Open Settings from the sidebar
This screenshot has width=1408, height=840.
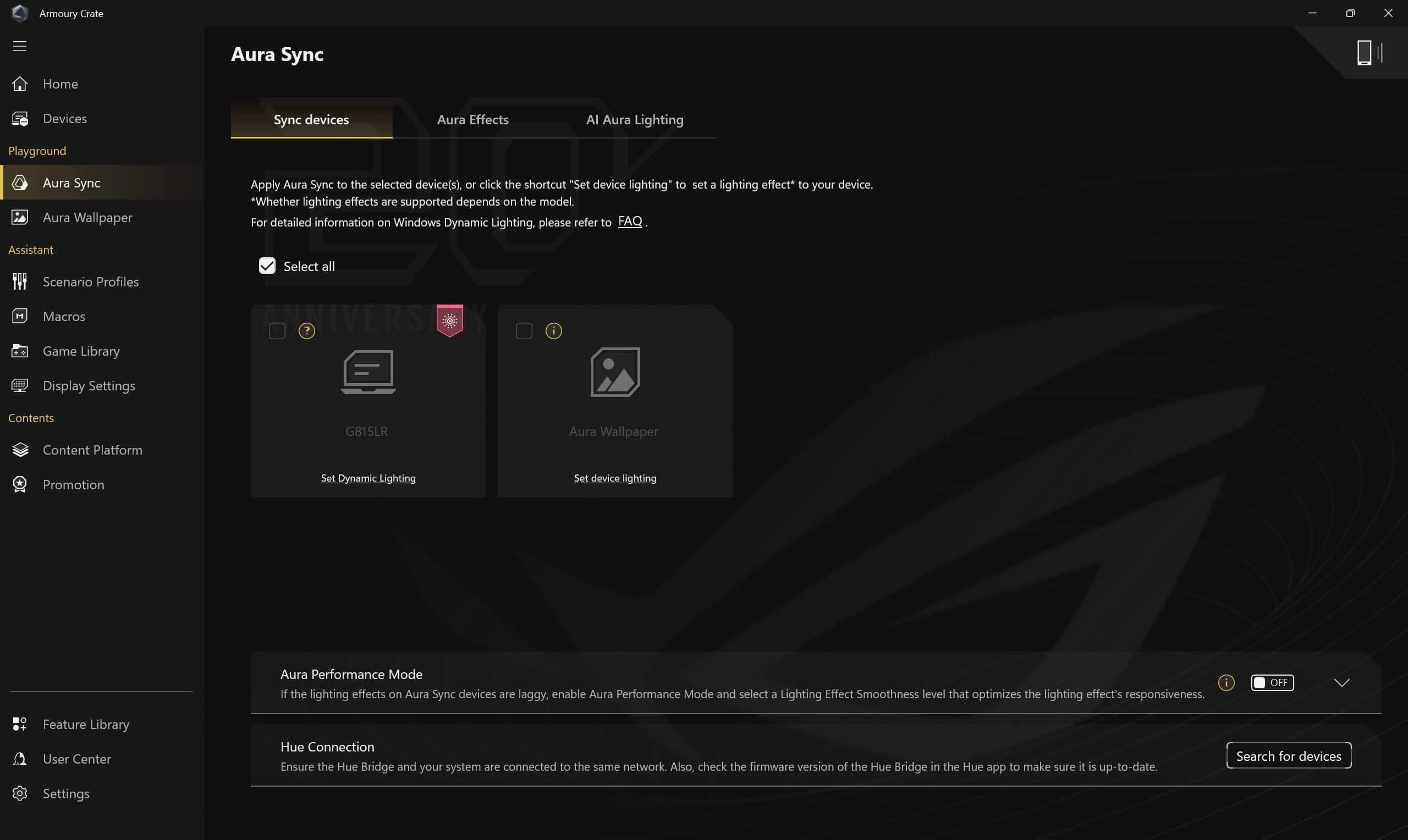click(x=102, y=794)
